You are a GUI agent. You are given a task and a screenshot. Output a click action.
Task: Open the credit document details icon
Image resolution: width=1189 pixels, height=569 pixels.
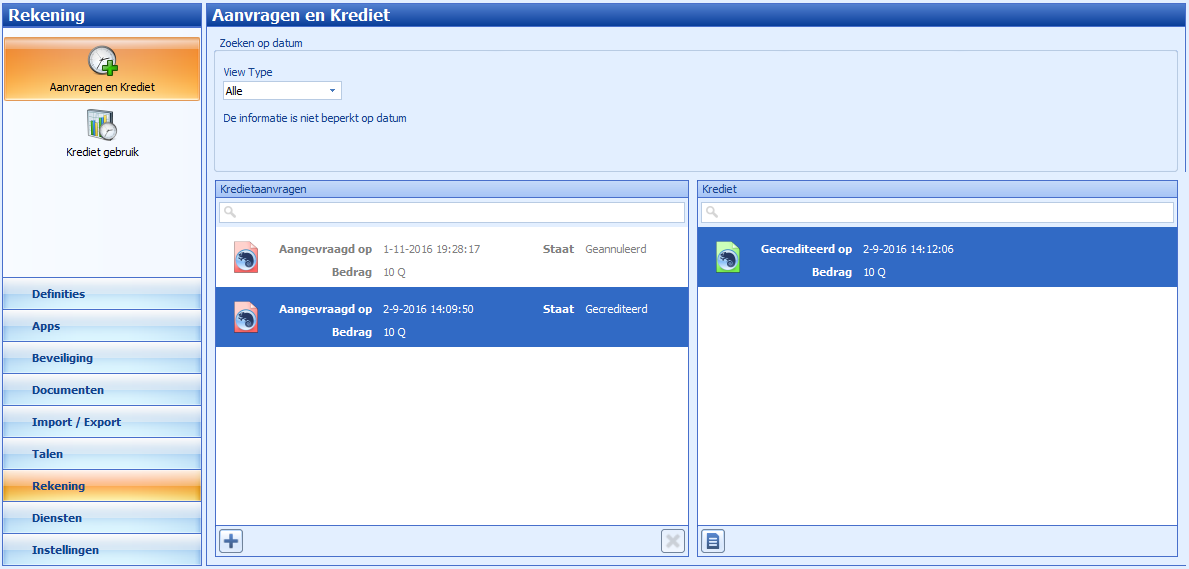(714, 541)
